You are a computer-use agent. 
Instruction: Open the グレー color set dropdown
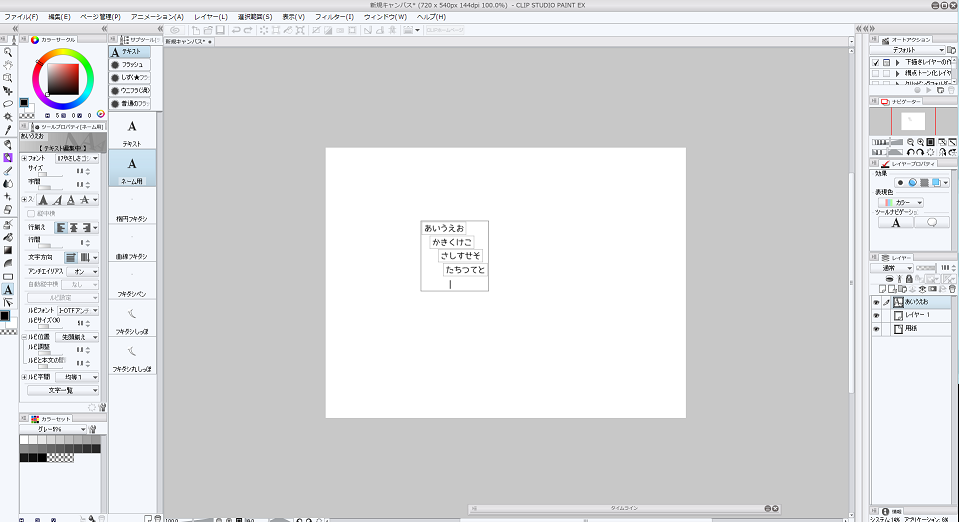coord(53,429)
